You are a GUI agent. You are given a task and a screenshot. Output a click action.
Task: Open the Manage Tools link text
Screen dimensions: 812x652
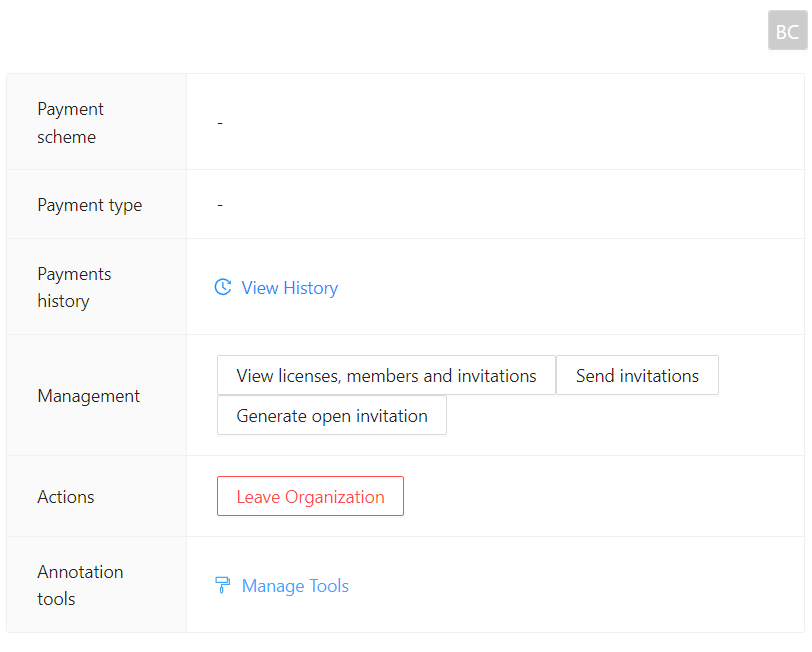[x=295, y=586]
